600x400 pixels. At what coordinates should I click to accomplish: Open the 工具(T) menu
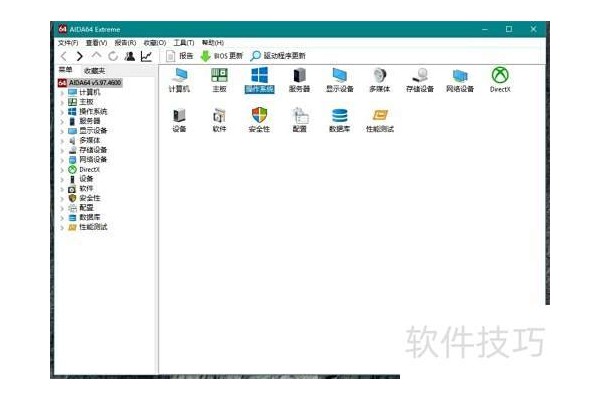point(184,42)
